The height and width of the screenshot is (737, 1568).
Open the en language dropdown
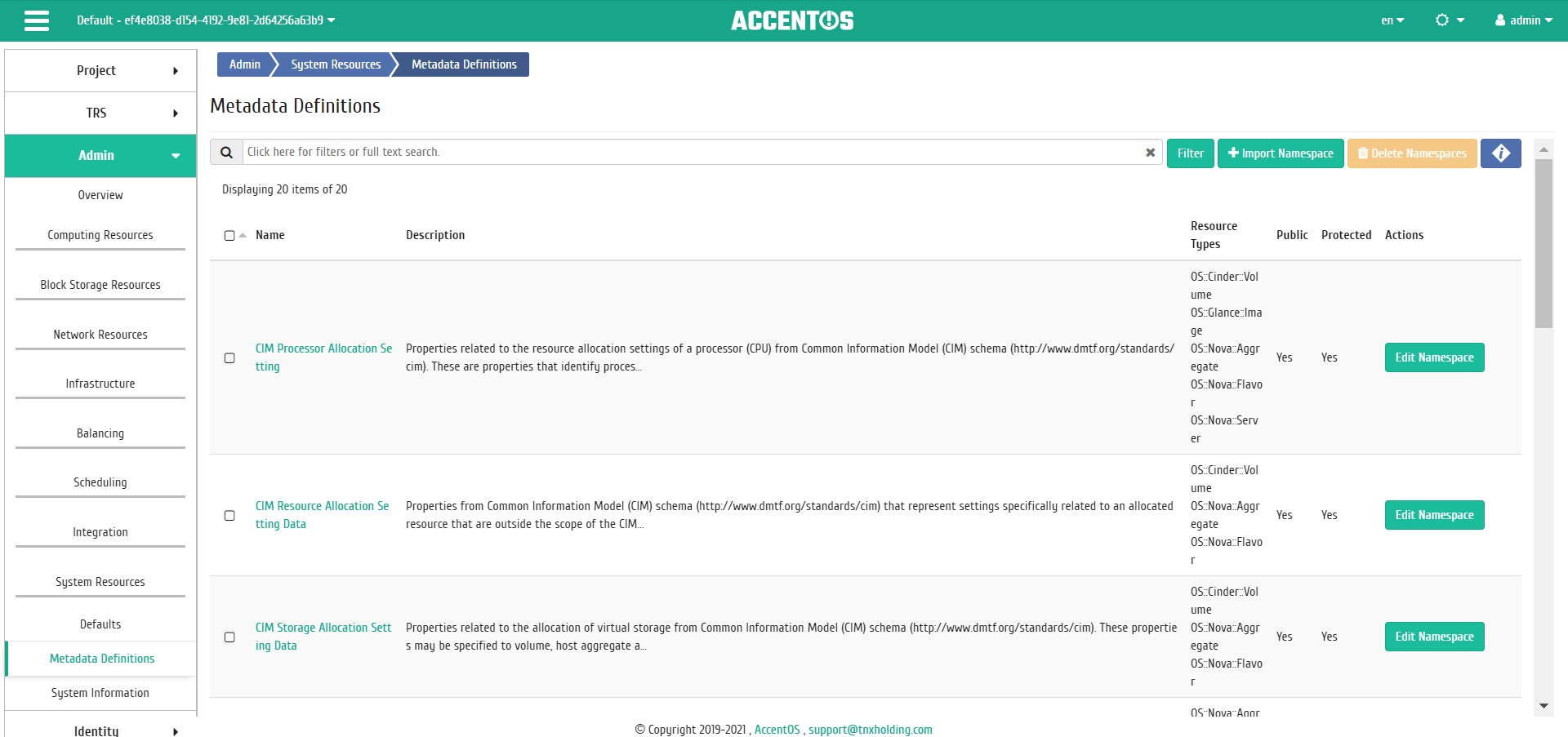1392,20
